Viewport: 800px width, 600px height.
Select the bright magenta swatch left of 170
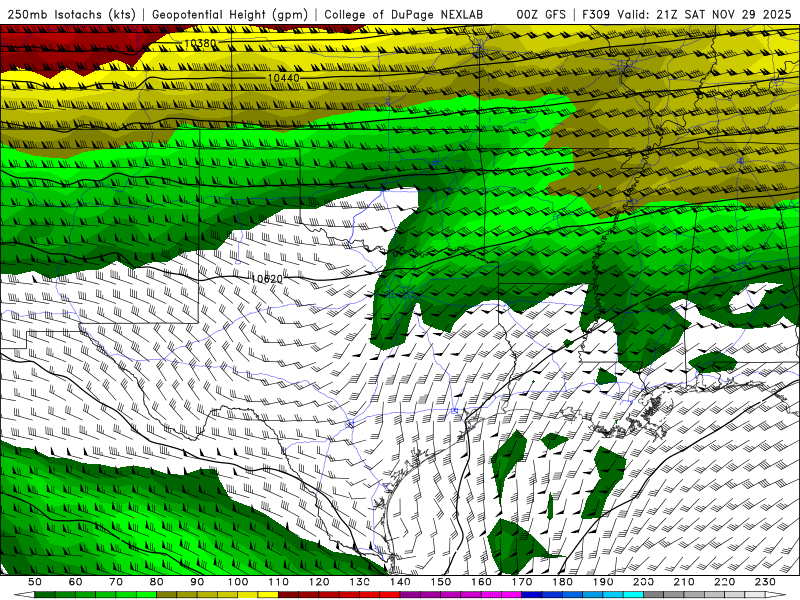click(x=511, y=595)
